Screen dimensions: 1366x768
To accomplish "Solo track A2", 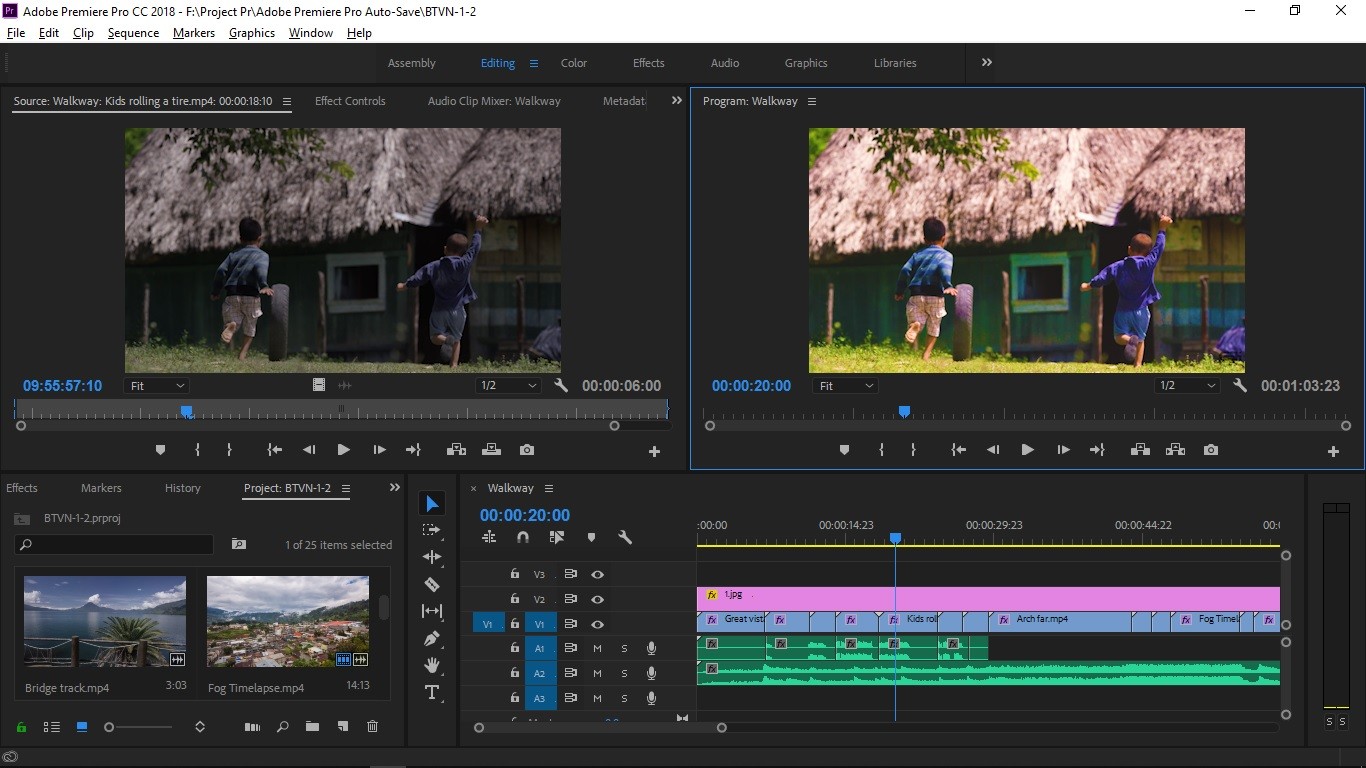I will (x=624, y=673).
